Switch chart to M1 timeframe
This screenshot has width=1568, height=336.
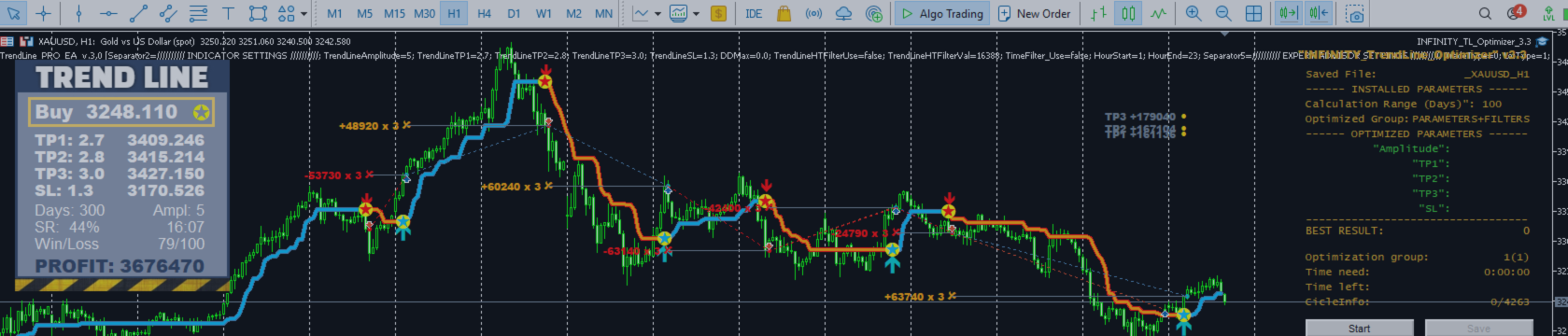click(335, 14)
